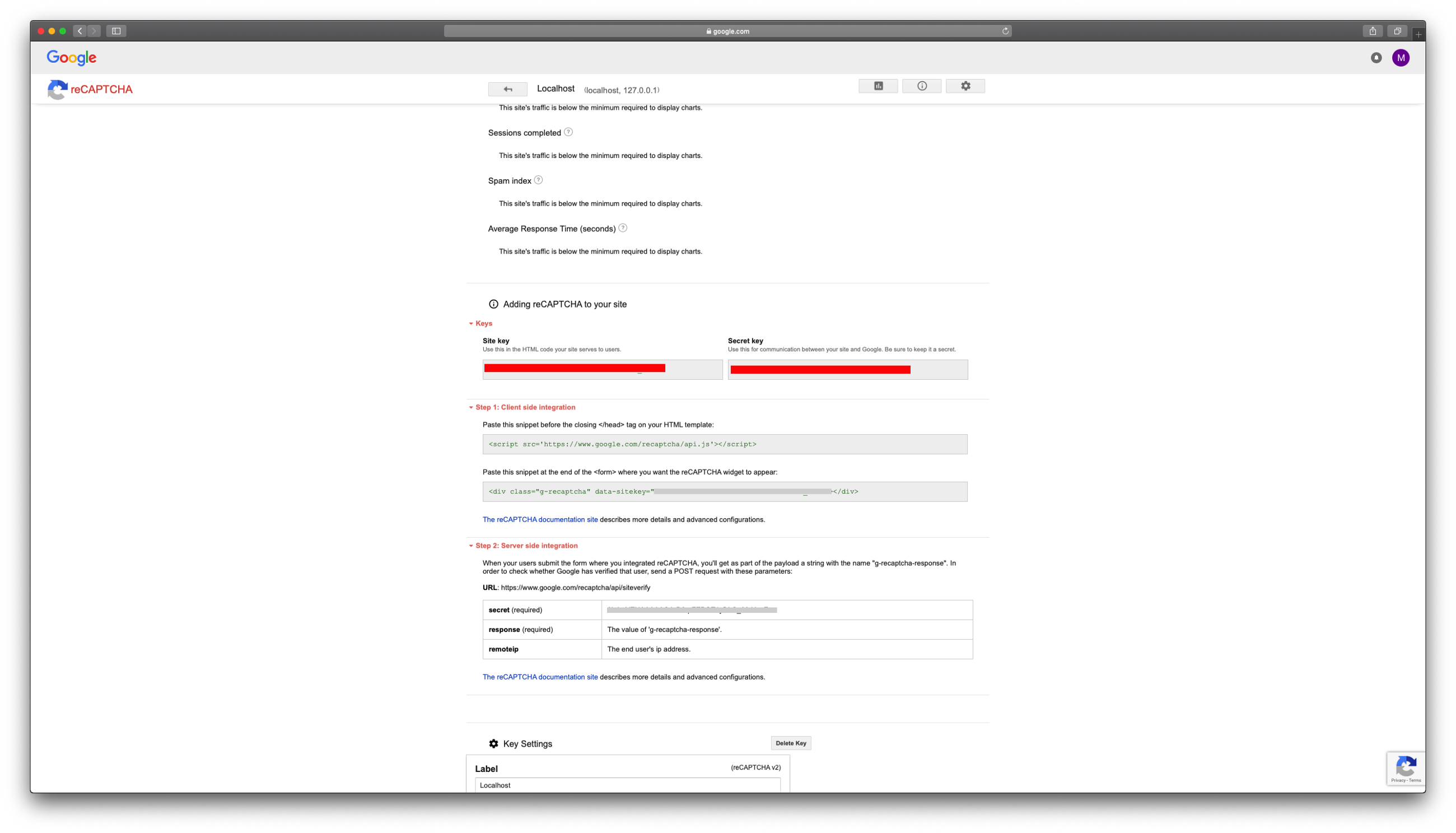Click the Label input containing Localhost
Screen dimensions: 1456x833
[627, 785]
